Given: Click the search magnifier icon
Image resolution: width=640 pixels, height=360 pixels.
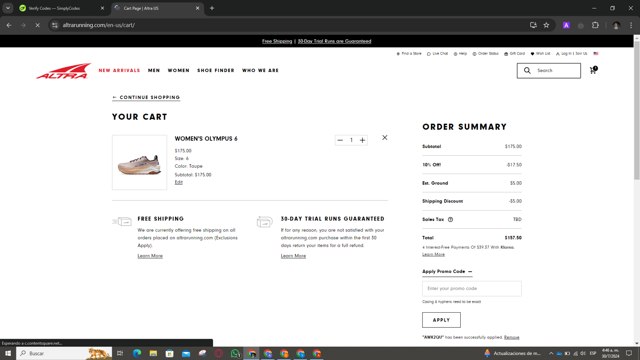Looking at the screenshot, I should 527,70.
